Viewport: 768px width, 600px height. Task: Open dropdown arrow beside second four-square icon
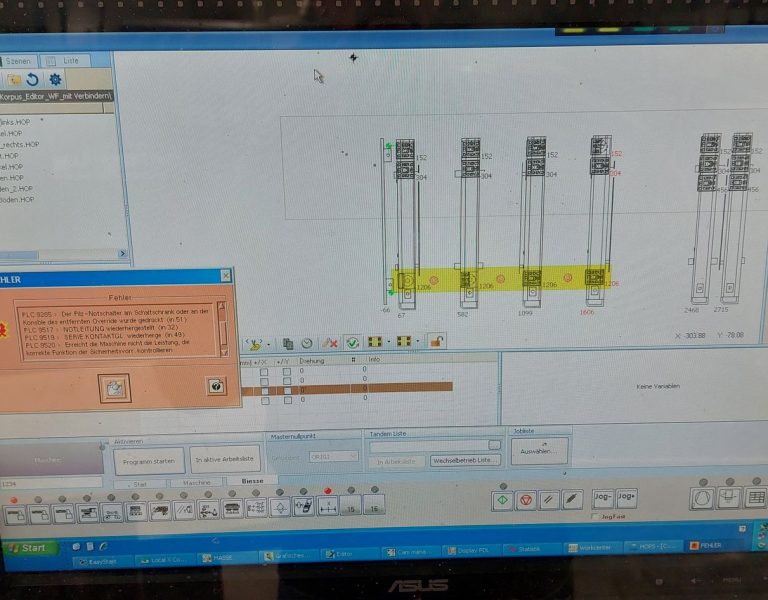coord(417,340)
